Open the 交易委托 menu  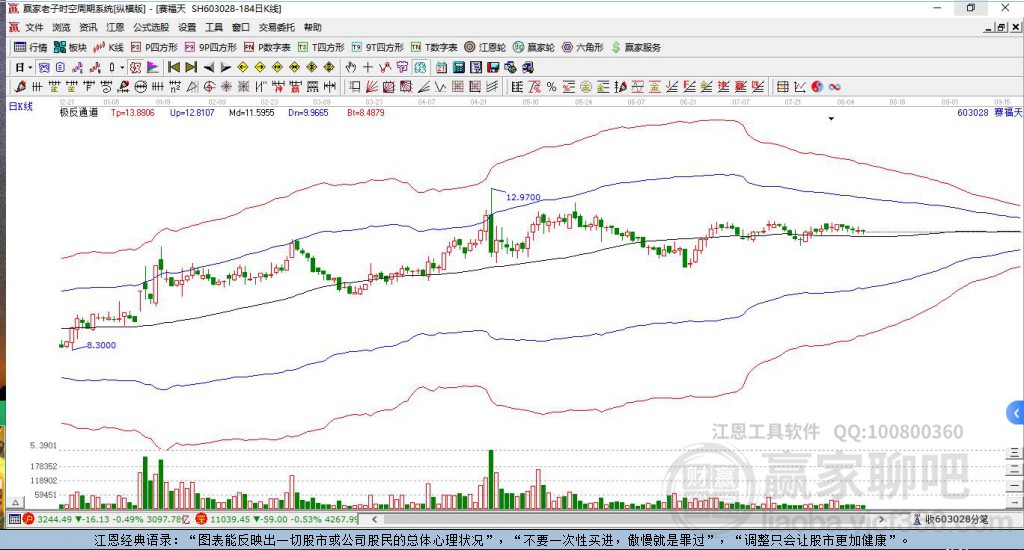click(276, 27)
